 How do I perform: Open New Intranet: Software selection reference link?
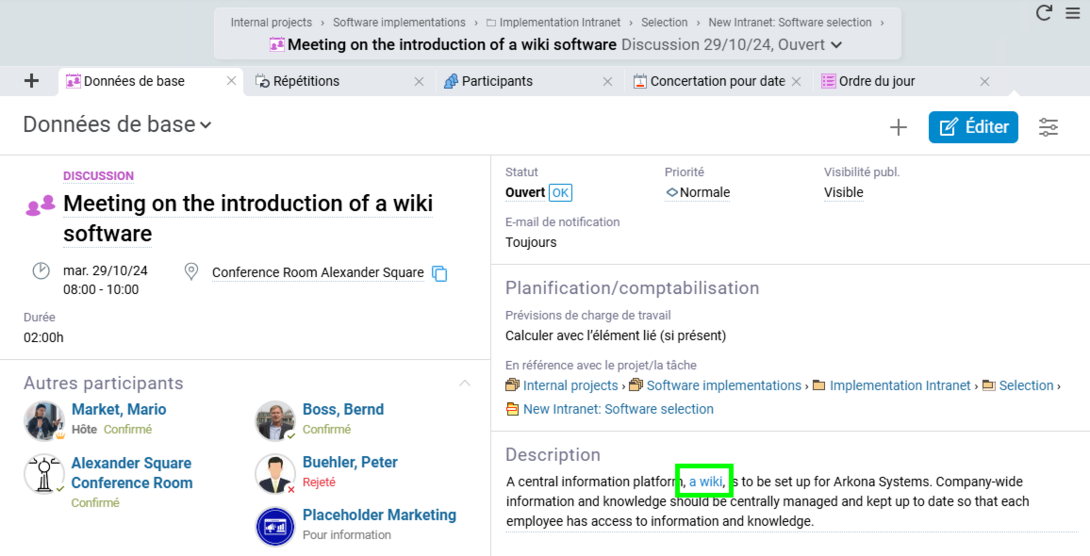coord(618,409)
